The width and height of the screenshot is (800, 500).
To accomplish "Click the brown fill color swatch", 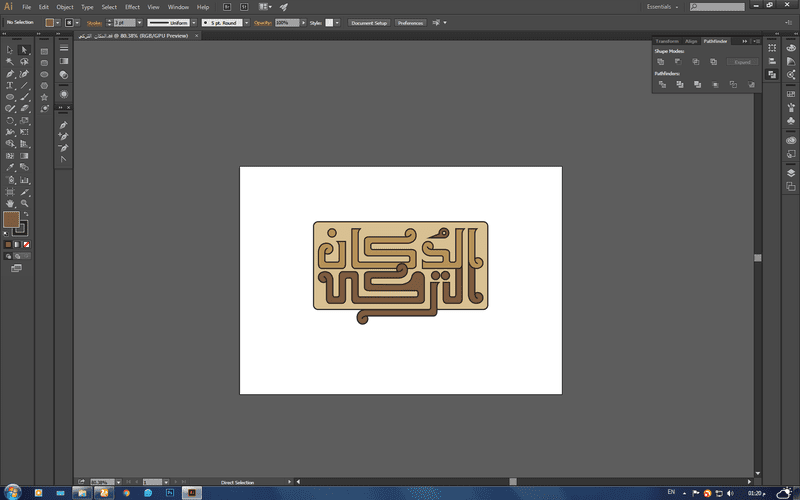I will (12, 219).
